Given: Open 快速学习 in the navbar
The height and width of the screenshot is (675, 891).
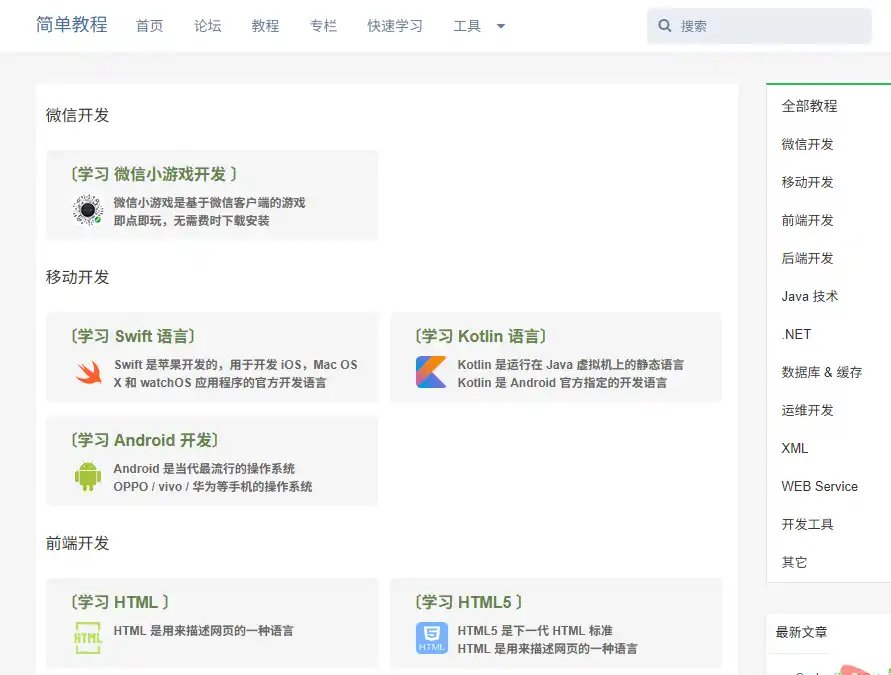Looking at the screenshot, I should pyautogui.click(x=395, y=26).
